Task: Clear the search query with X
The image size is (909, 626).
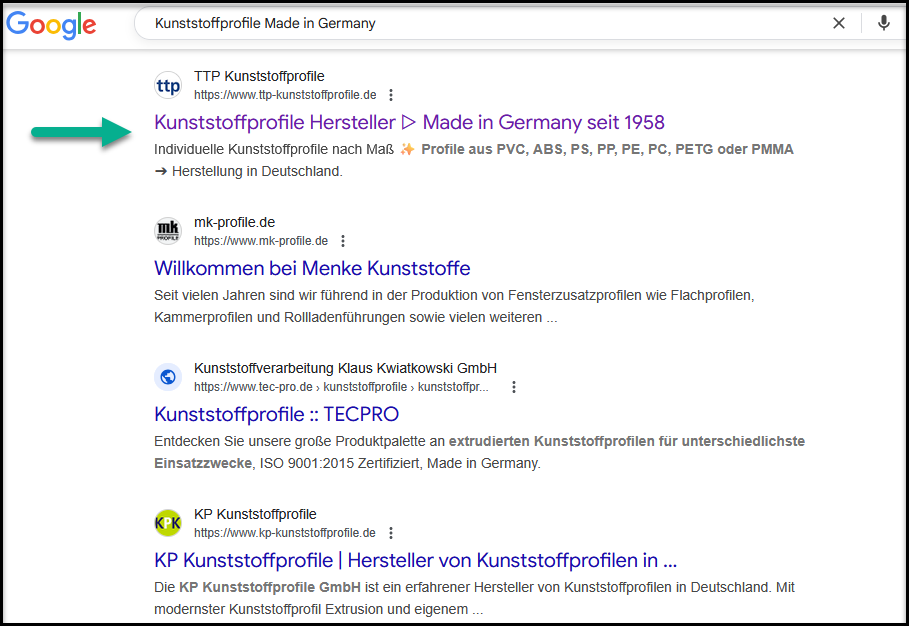Action: pyautogui.click(x=839, y=23)
